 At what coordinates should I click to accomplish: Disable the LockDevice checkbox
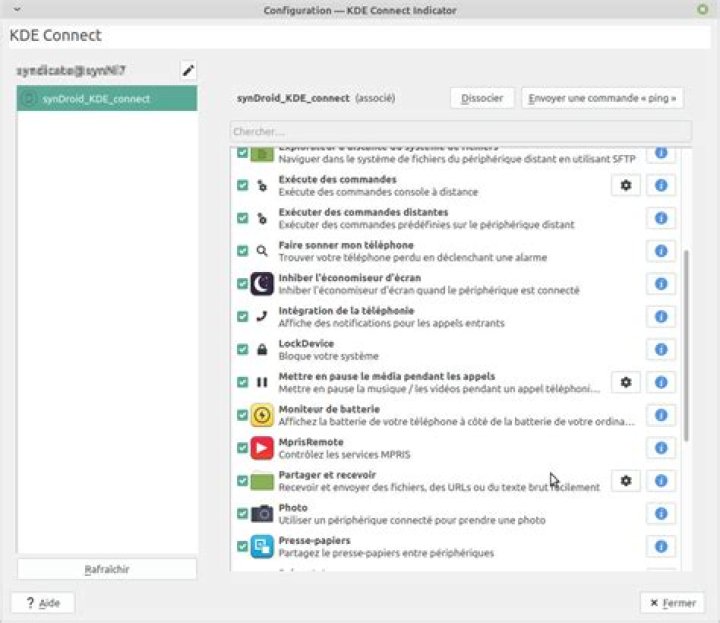pyautogui.click(x=242, y=349)
